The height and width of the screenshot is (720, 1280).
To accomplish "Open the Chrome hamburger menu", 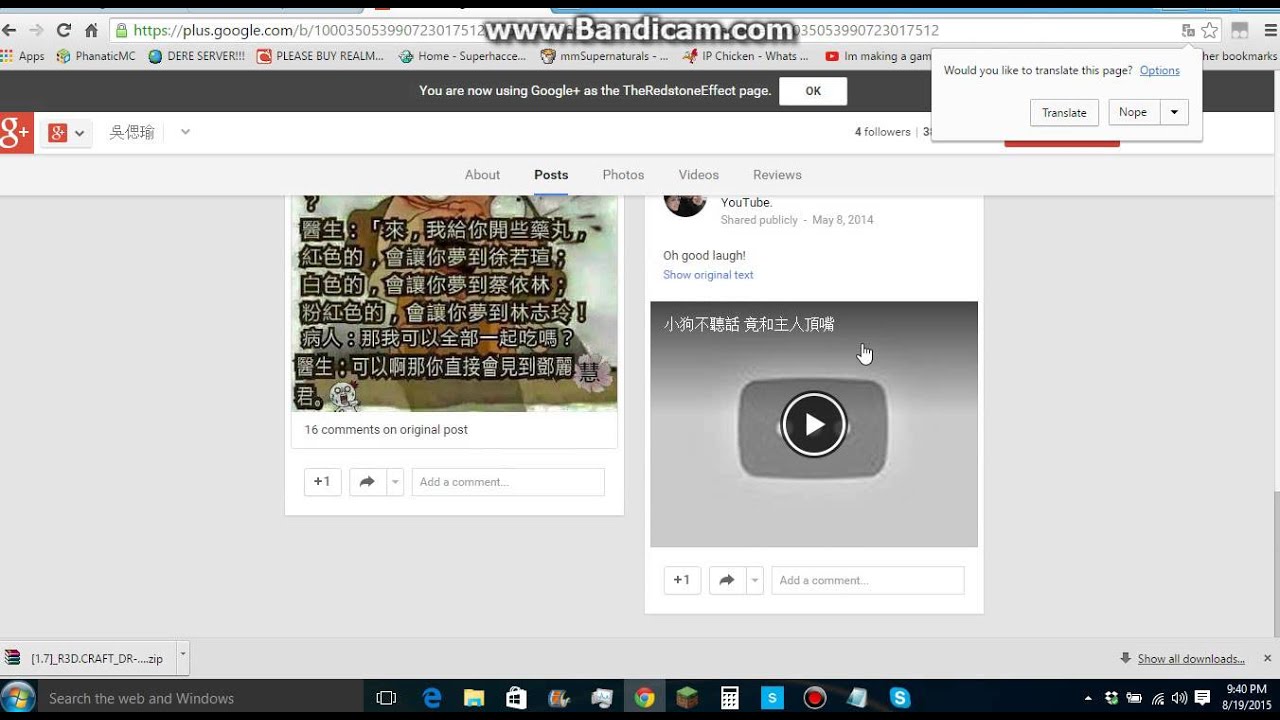I will tap(1269, 30).
